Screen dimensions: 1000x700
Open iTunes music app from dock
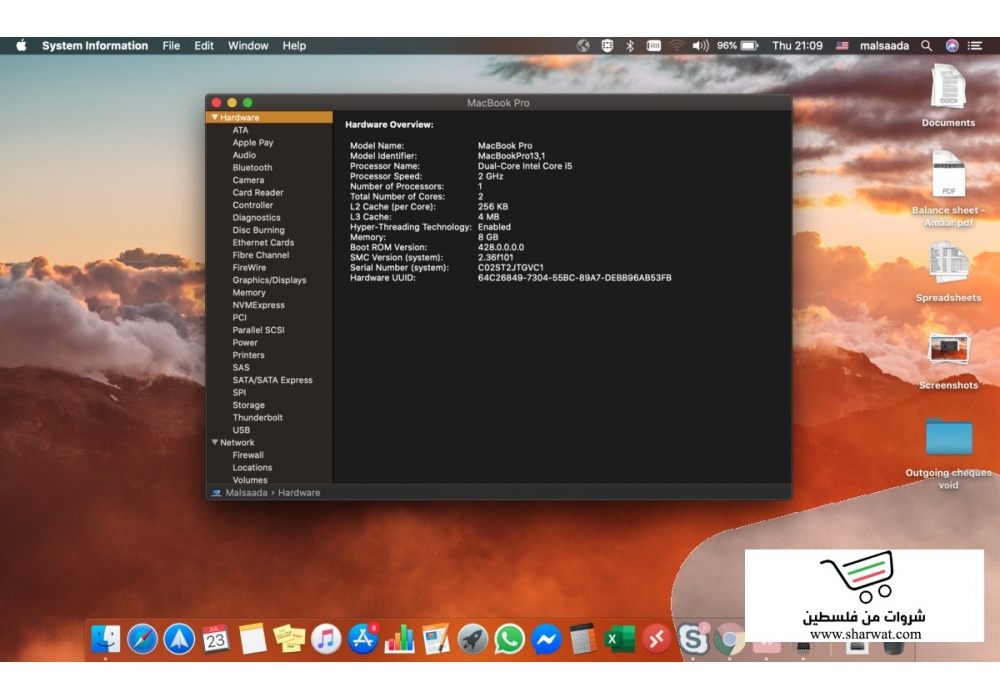[326, 638]
